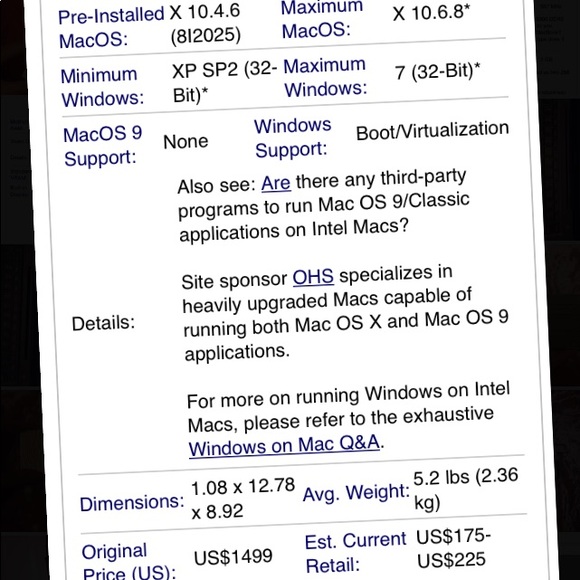The height and width of the screenshot is (580, 580).
Task: Select the 'X 10.4.6 (8I2025)' value
Action: (x=206, y=24)
